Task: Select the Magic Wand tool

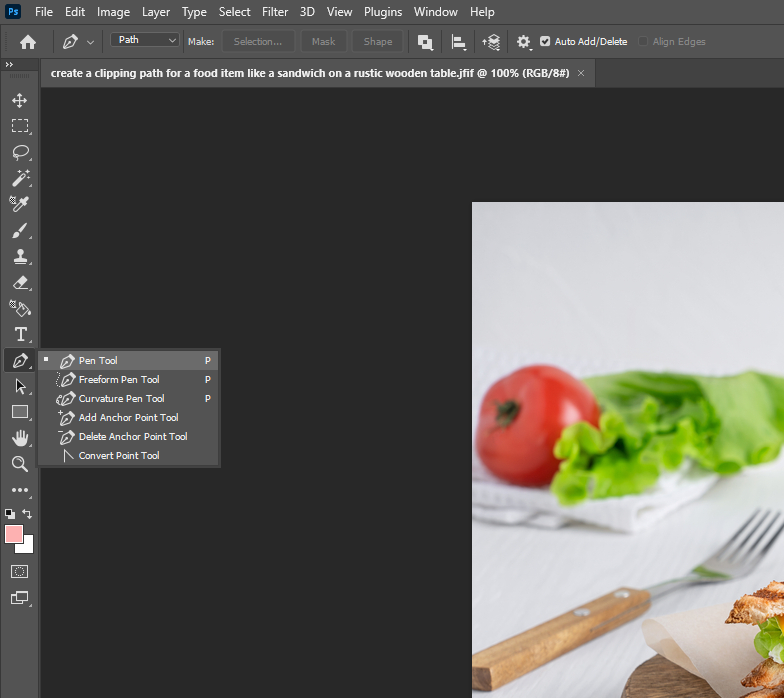Action: point(20,178)
